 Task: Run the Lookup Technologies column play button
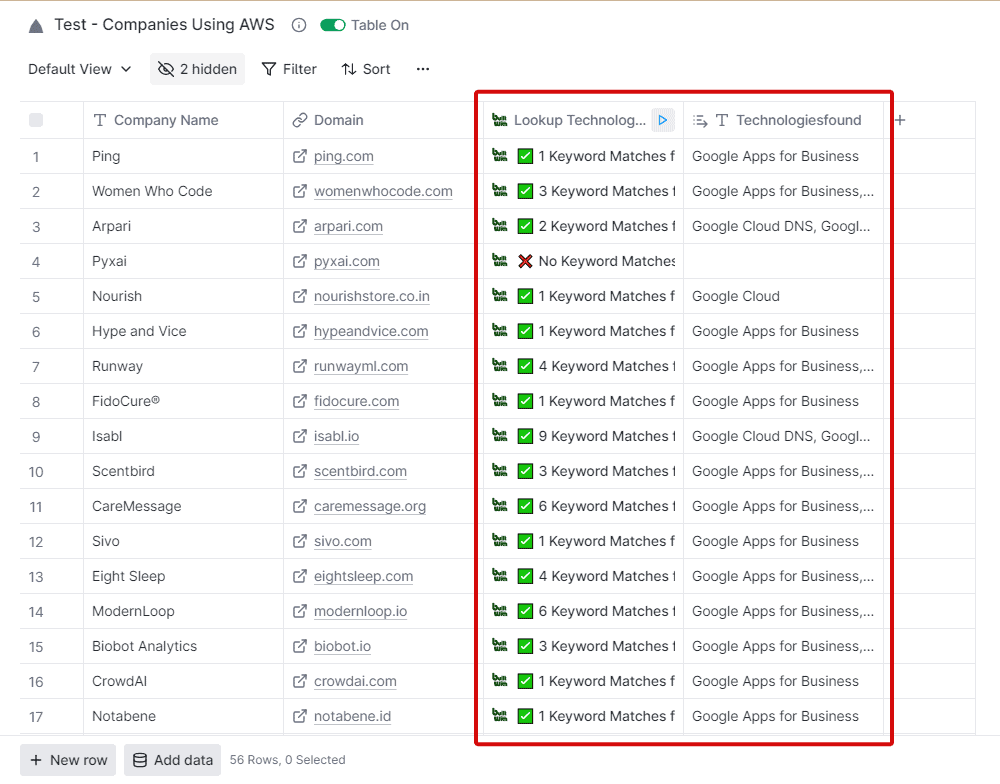coord(662,120)
